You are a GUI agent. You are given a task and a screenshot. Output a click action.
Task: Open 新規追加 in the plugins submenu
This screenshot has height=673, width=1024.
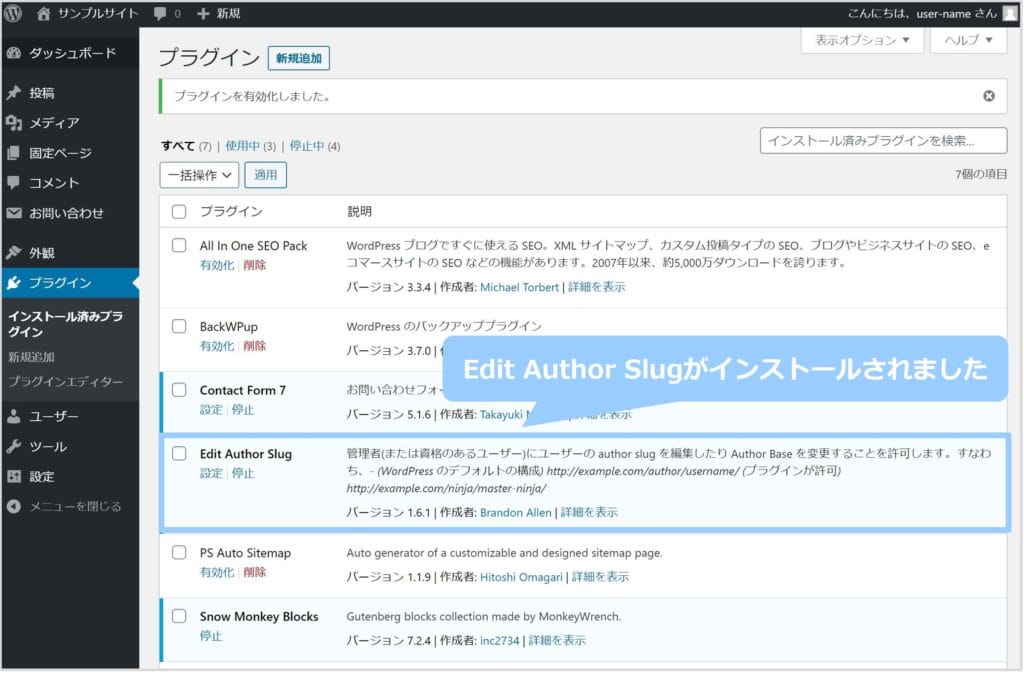[x=31, y=357]
